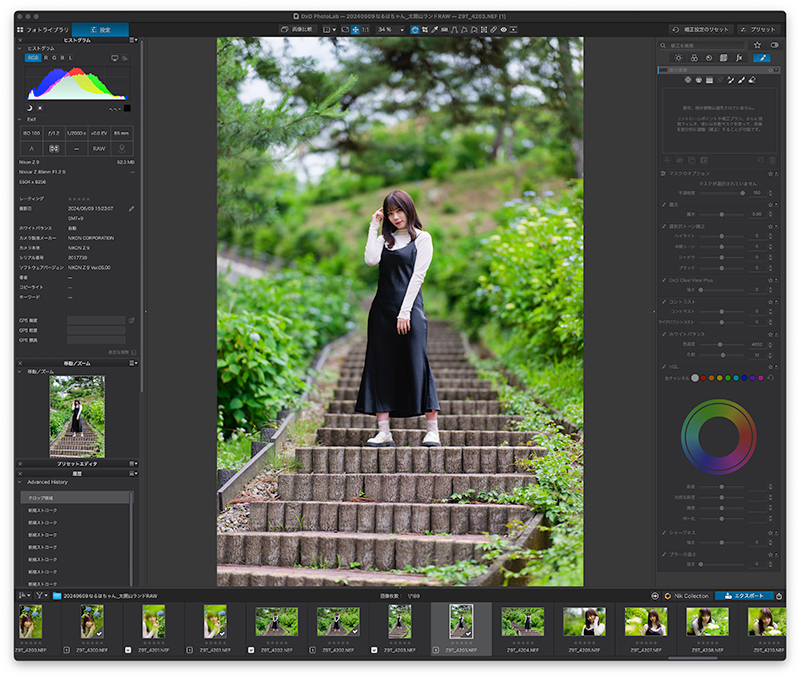Click the first GPS coordinate field
Viewport: 800px width, 678px height.
pyautogui.click(x=96, y=320)
